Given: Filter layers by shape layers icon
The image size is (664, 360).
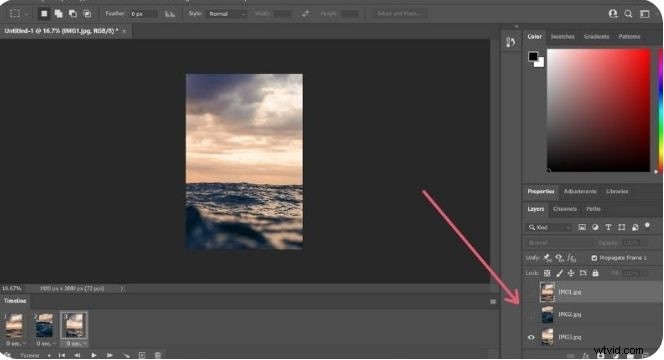Looking at the screenshot, I should click(622, 227).
